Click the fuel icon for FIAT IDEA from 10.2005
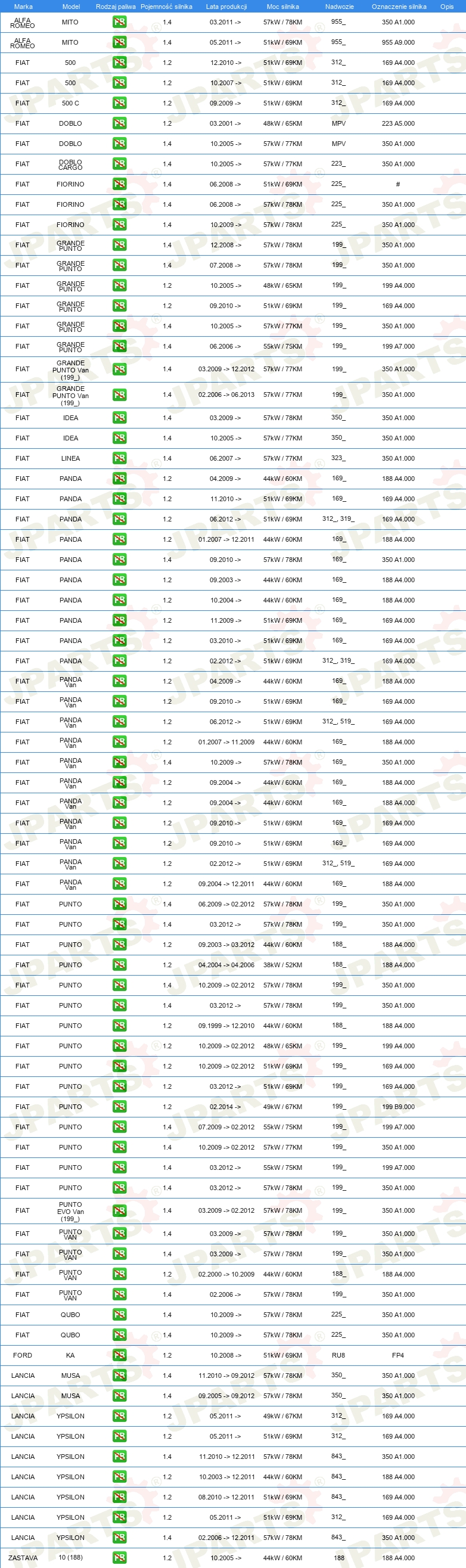This screenshot has width=466, height=1568. [119, 438]
